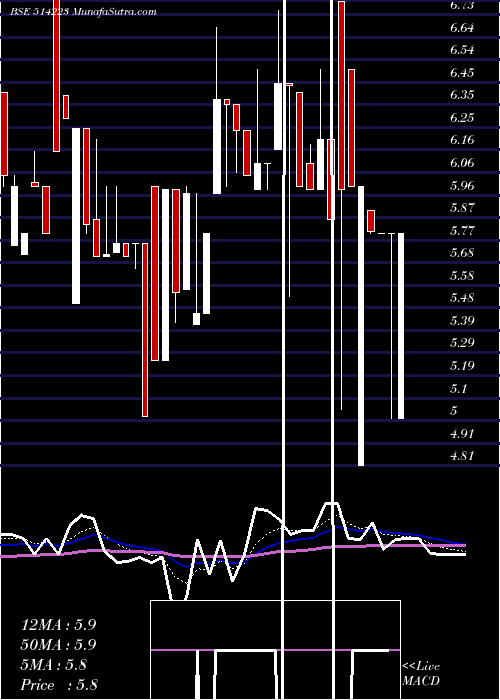This screenshot has width=500, height=700.
Task: Select the 6.16 price axis value
Action: point(462,140)
